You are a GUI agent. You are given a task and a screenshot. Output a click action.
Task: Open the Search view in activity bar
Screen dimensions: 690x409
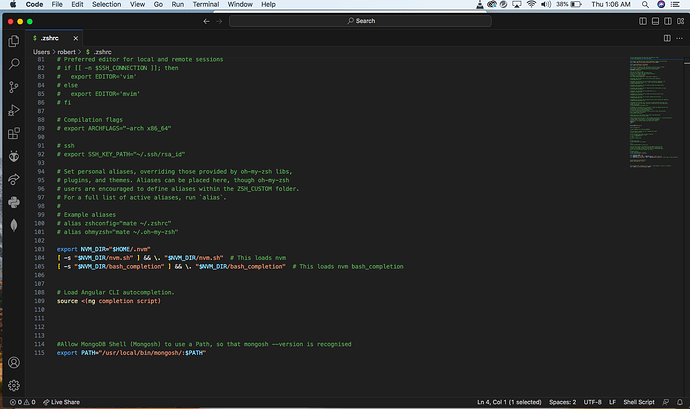[x=14, y=64]
